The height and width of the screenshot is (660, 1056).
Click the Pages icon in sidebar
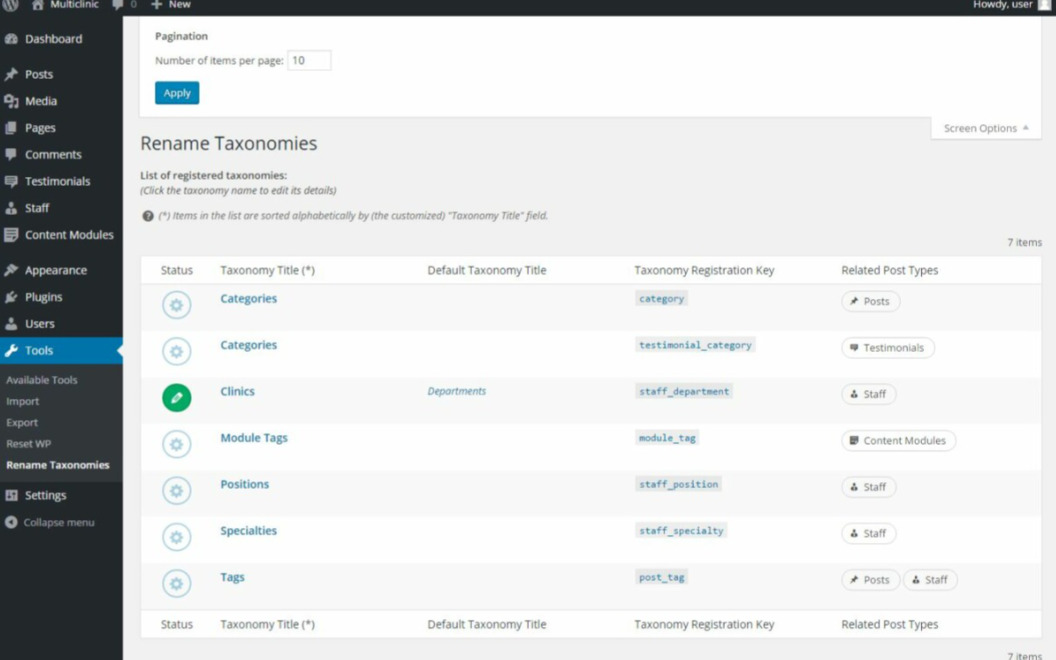point(11,128)
